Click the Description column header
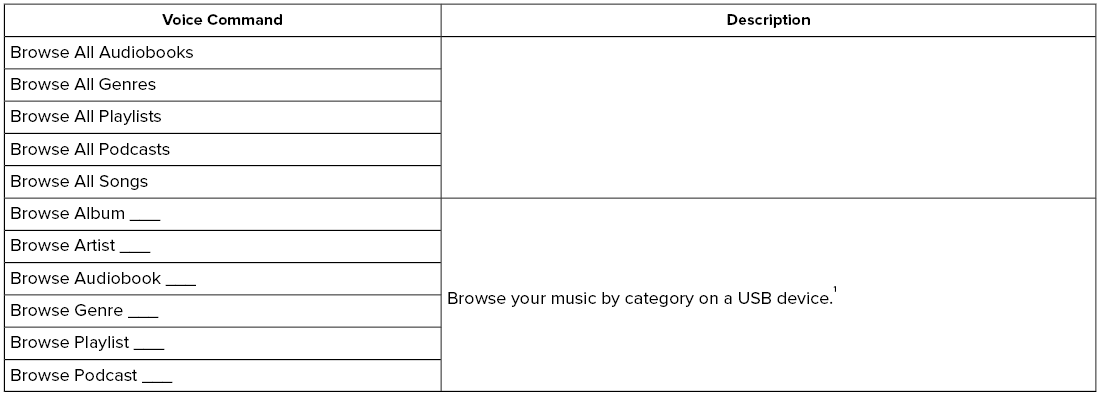The image size is (1102, 396). (x=768, y=20)
